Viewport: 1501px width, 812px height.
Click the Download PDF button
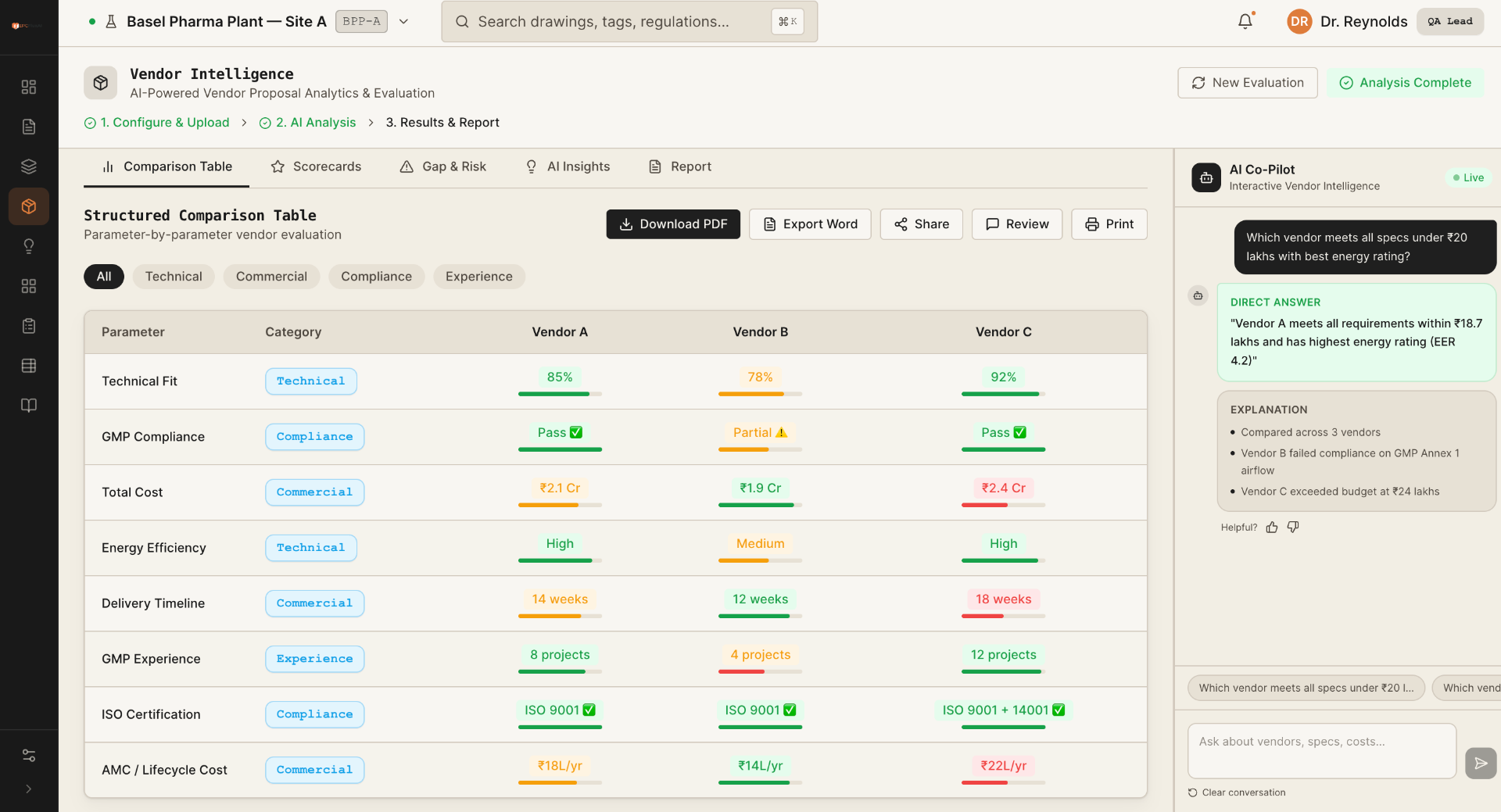point(673,224)
